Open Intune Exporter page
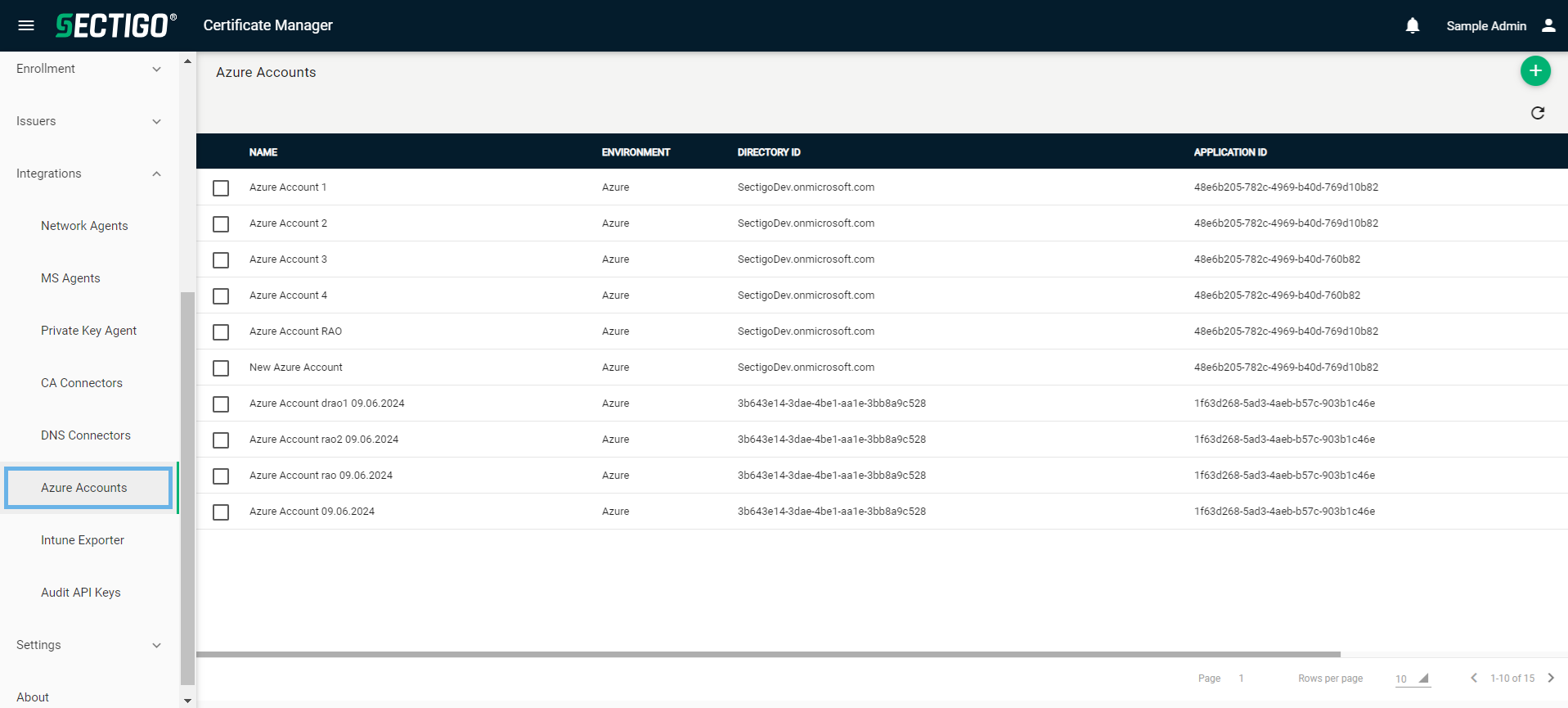The image size is (1568, 708). pyautogui.click(x=83, y=540)
